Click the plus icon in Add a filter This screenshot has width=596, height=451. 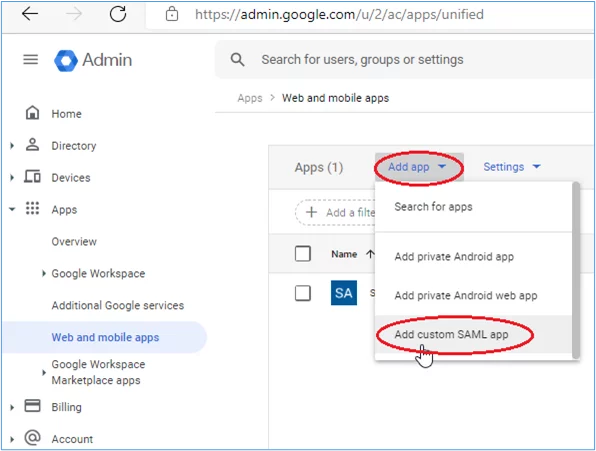pos(311,212)
